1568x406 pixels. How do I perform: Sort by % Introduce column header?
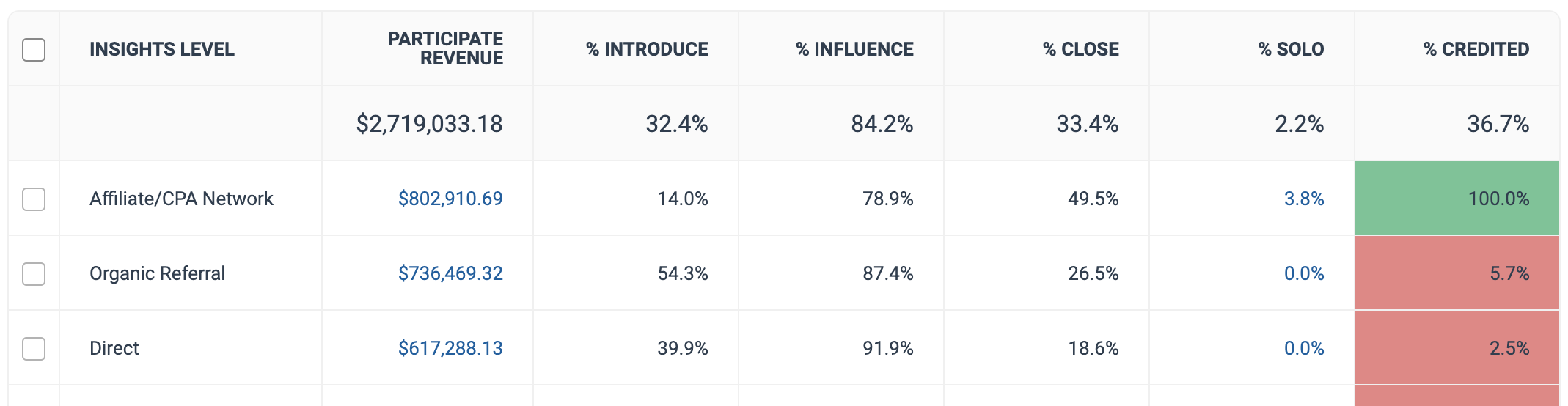coord(647,49)
